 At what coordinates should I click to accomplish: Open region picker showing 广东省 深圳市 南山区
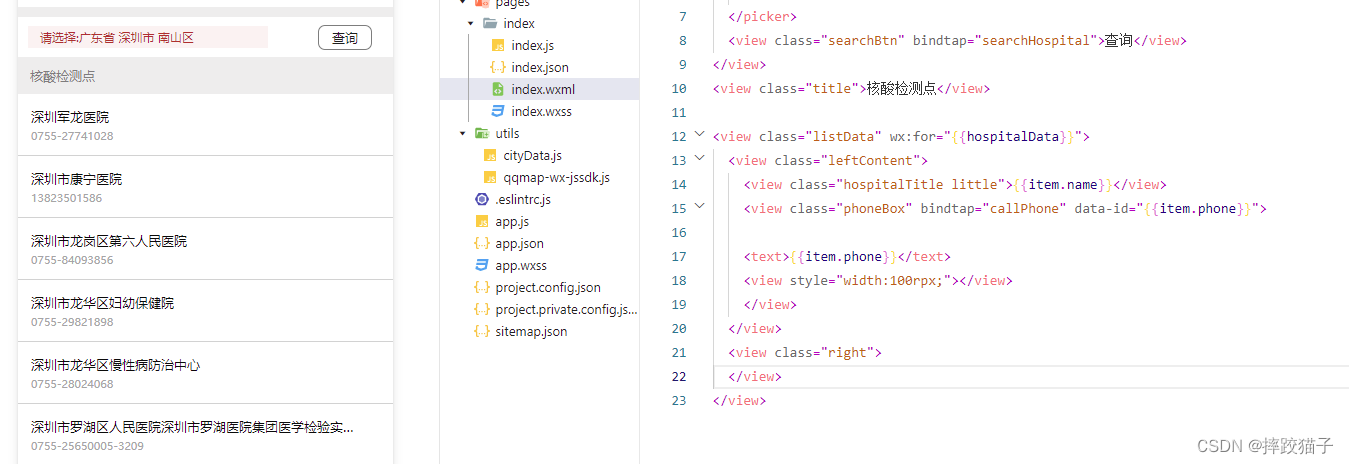click(147, 38)
